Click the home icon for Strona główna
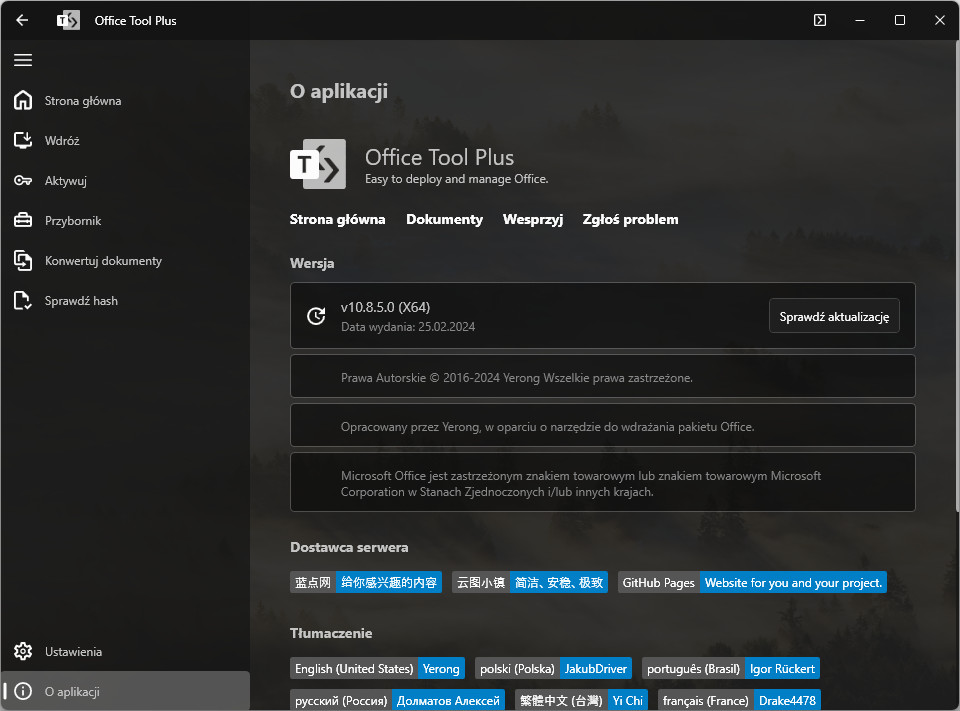The height and width of the screenshot is (711, 960). [x=23, y=100]
